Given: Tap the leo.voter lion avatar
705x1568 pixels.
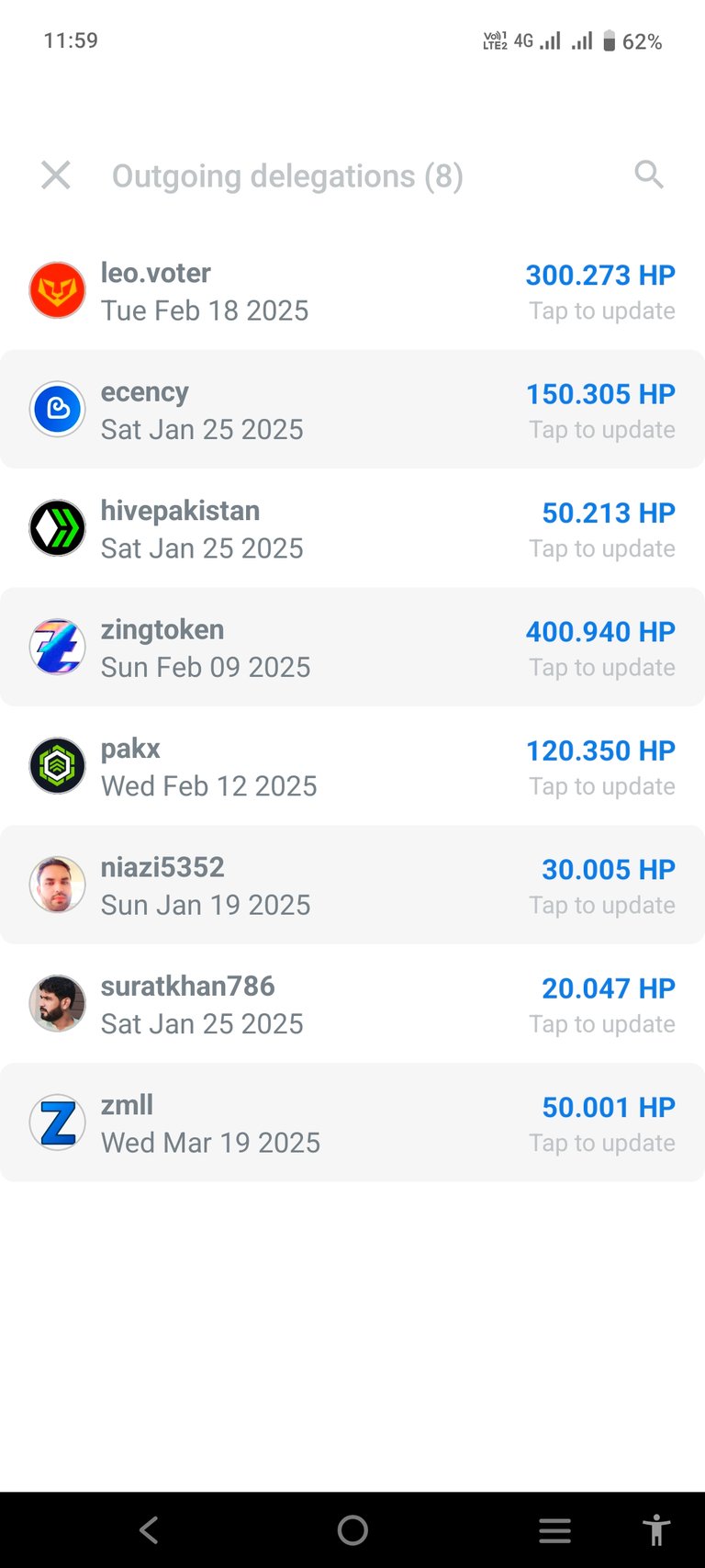Looking at the screenshot, I should [58, 290].
